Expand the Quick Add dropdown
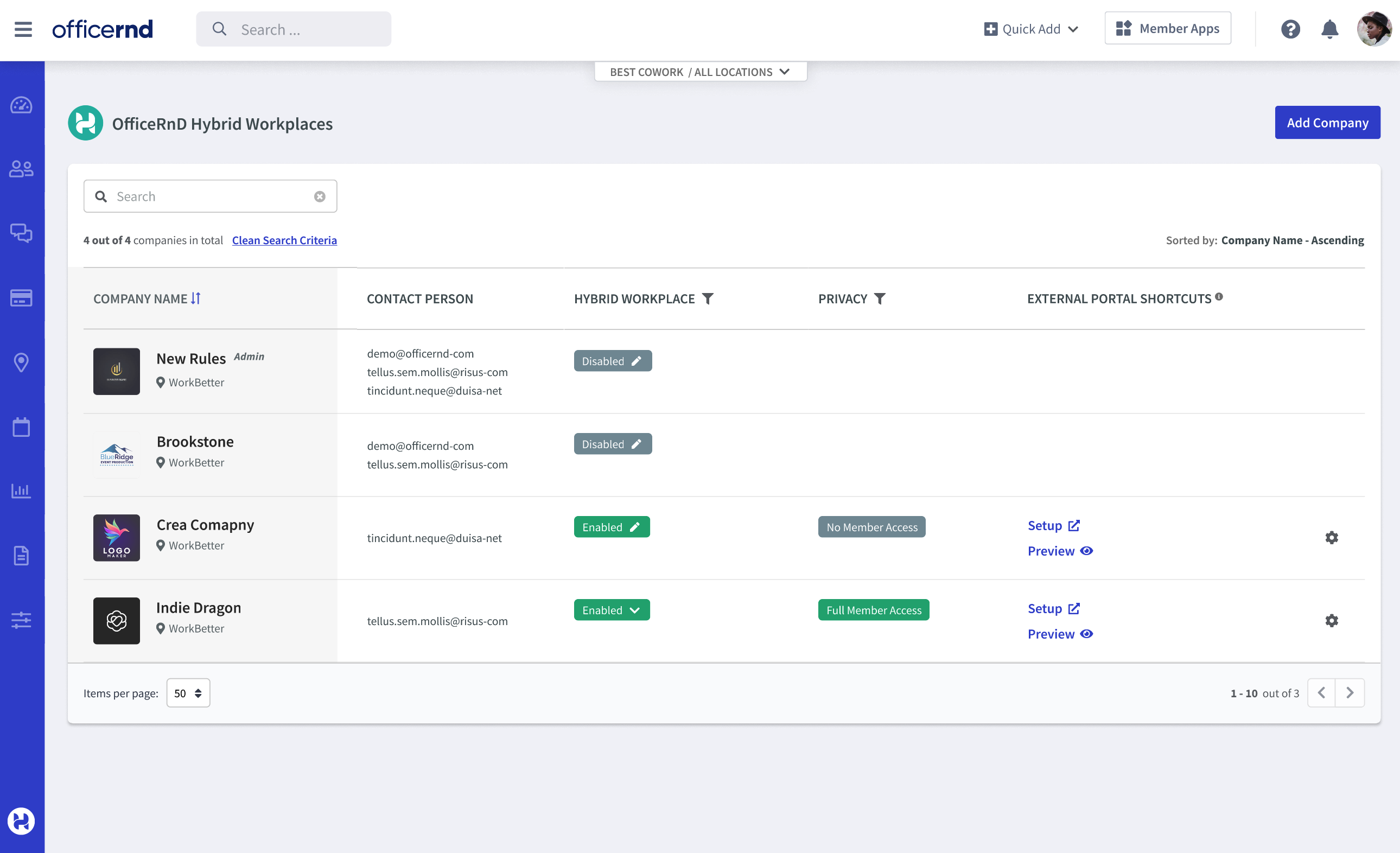 click(x=1030, y=29)
